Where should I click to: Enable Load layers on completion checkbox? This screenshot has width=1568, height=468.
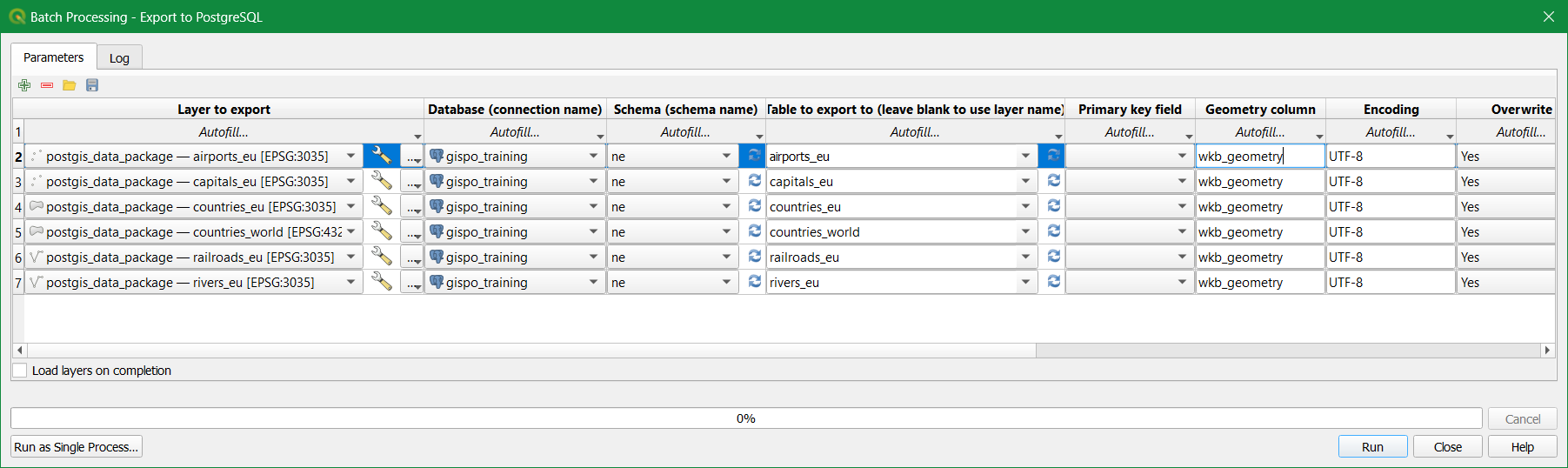20,371
